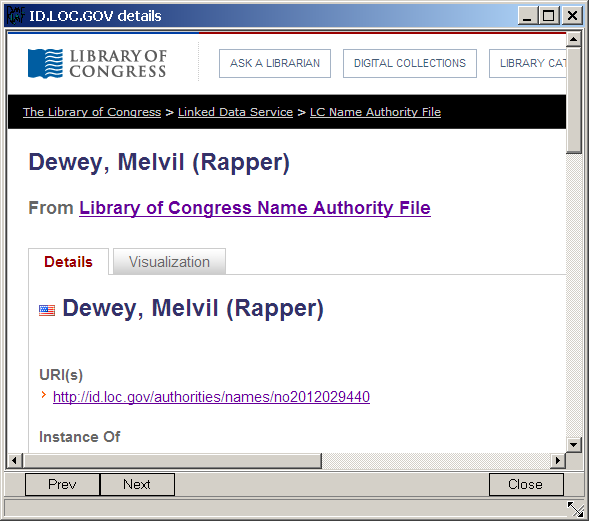Open the Library Catalogs button
589x521 pixels.
point(528,63)
